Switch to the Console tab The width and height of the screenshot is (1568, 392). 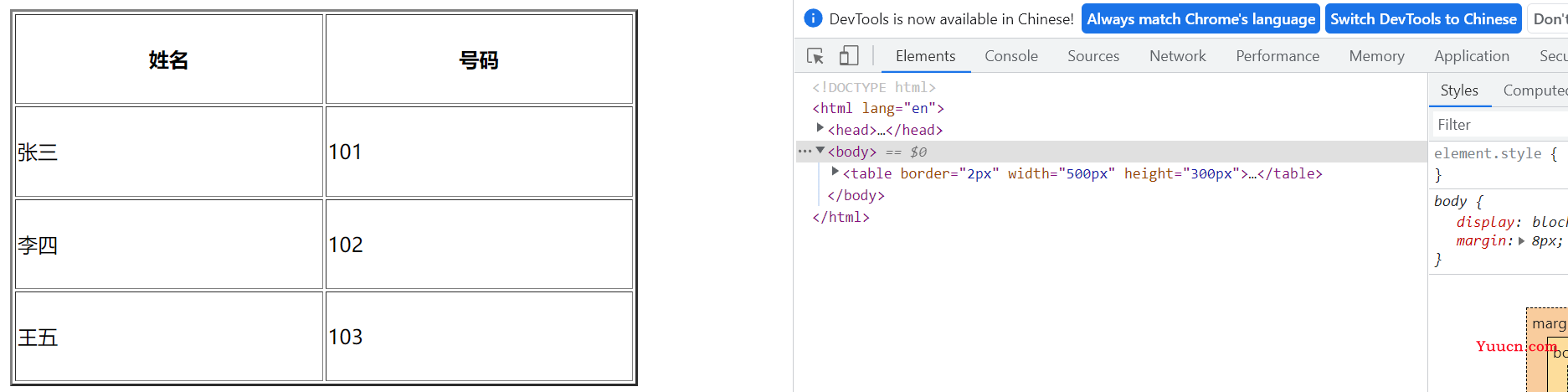click(1011, 56)
